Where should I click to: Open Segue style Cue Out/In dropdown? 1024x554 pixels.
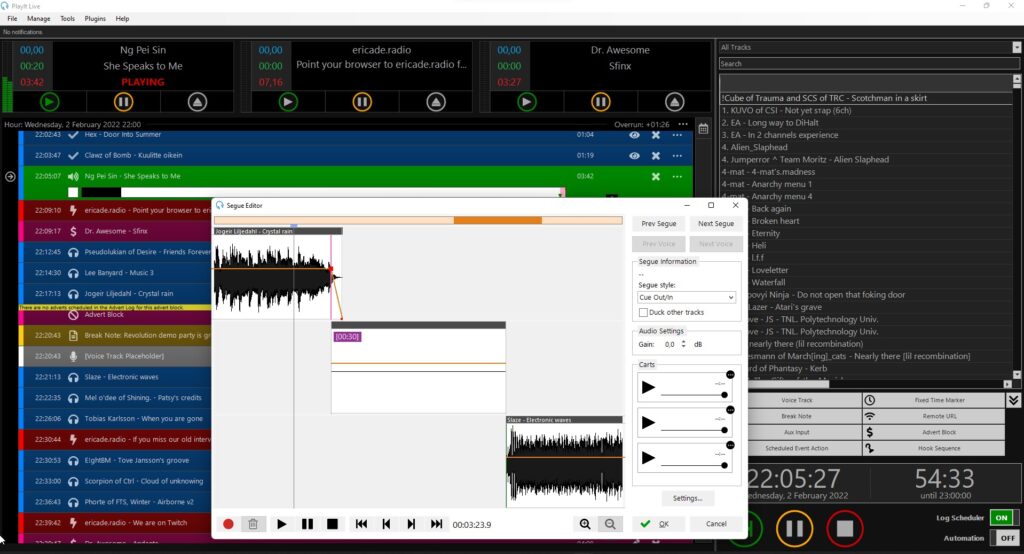[x=686, y=297]
